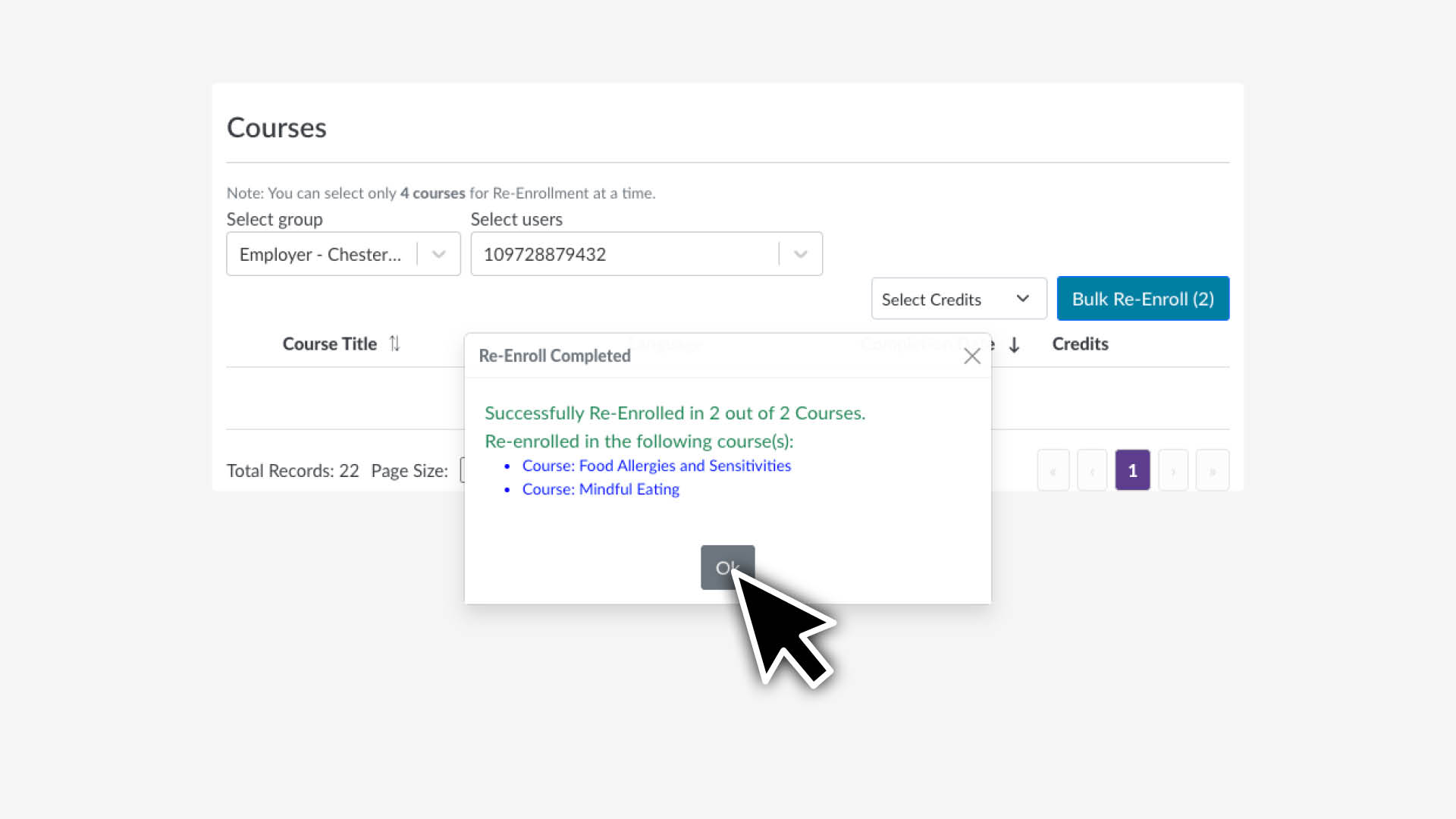Close the Re-Enroll Completed dialog with X

coord(971,356)
